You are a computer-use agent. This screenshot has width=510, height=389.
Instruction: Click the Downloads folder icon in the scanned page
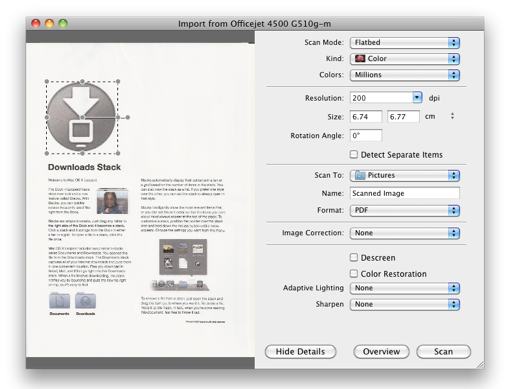click(x=86, y=301)
